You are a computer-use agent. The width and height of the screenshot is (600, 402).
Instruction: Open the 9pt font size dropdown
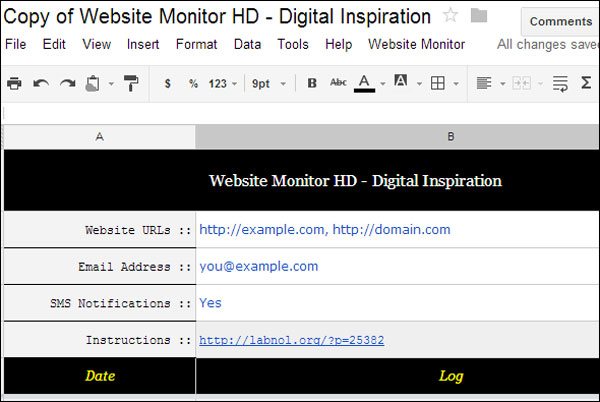point(269,83)
